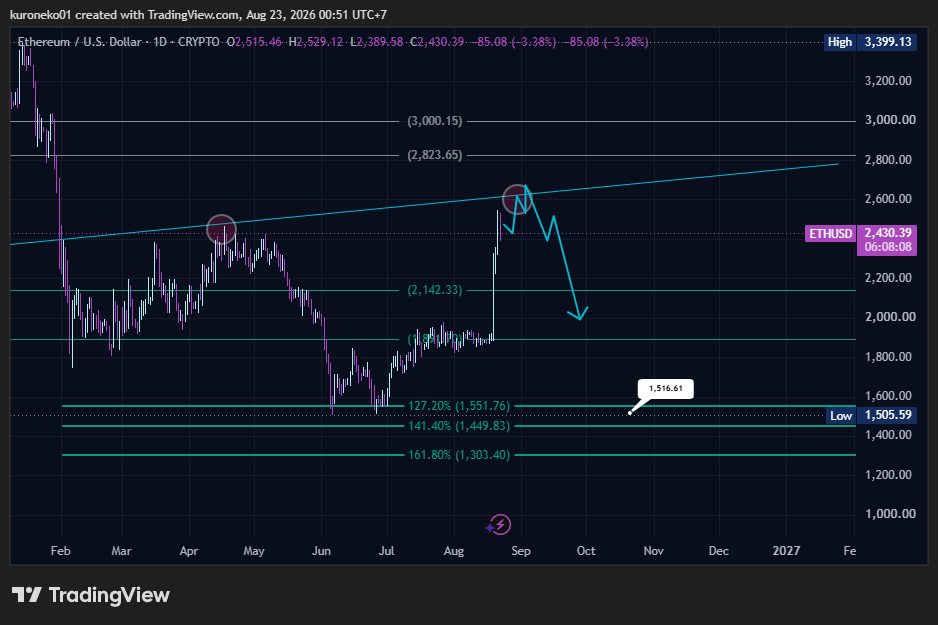Click the 1,505.59 low price value
Screen dimensions: 938x625
pos(888,415)
